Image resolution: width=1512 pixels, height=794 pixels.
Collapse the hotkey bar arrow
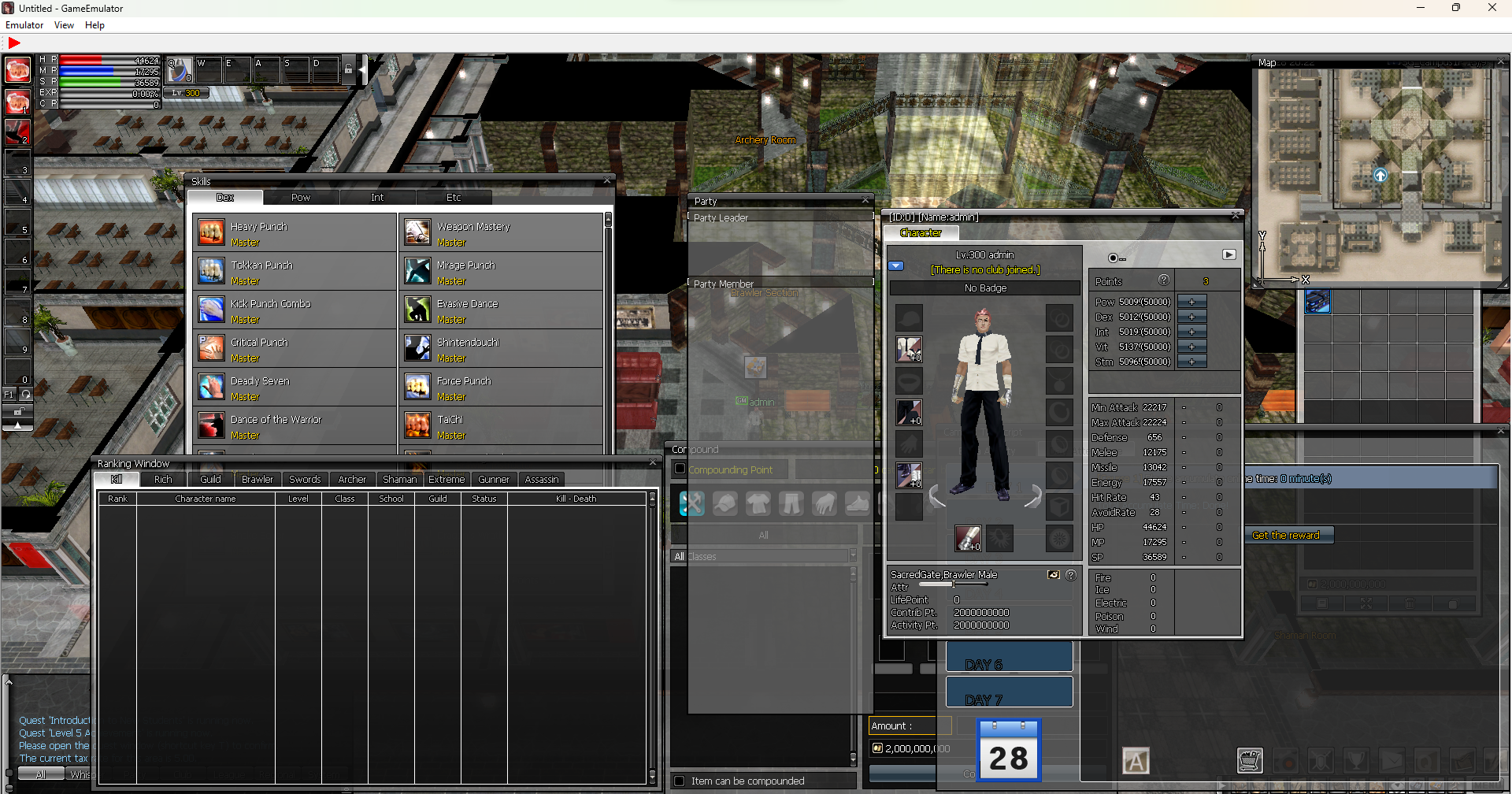click(363, 69)
